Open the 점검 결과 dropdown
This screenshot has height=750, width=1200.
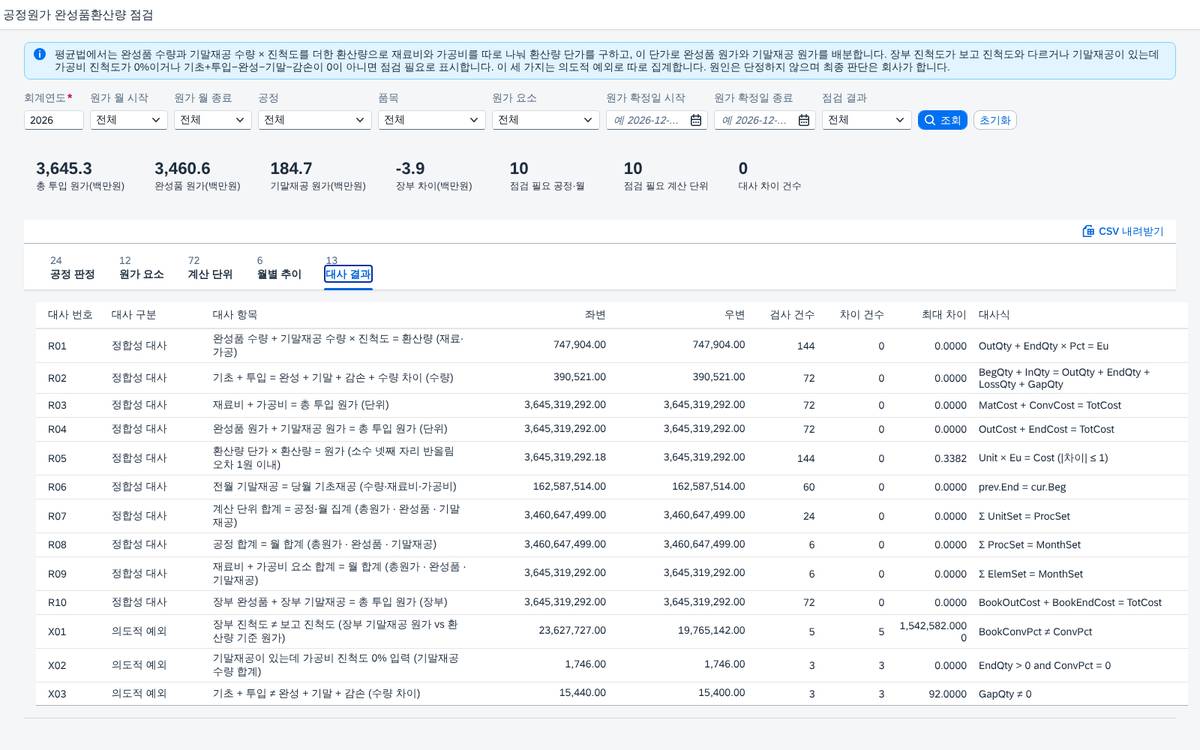point(866,120)
